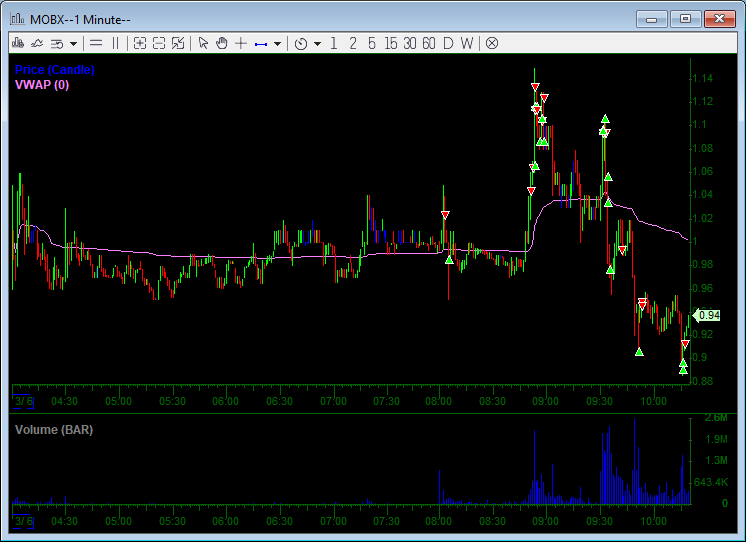Screen dimensions: 746x542
Task: Click the clock time period icon
Action: coord(301,44)
